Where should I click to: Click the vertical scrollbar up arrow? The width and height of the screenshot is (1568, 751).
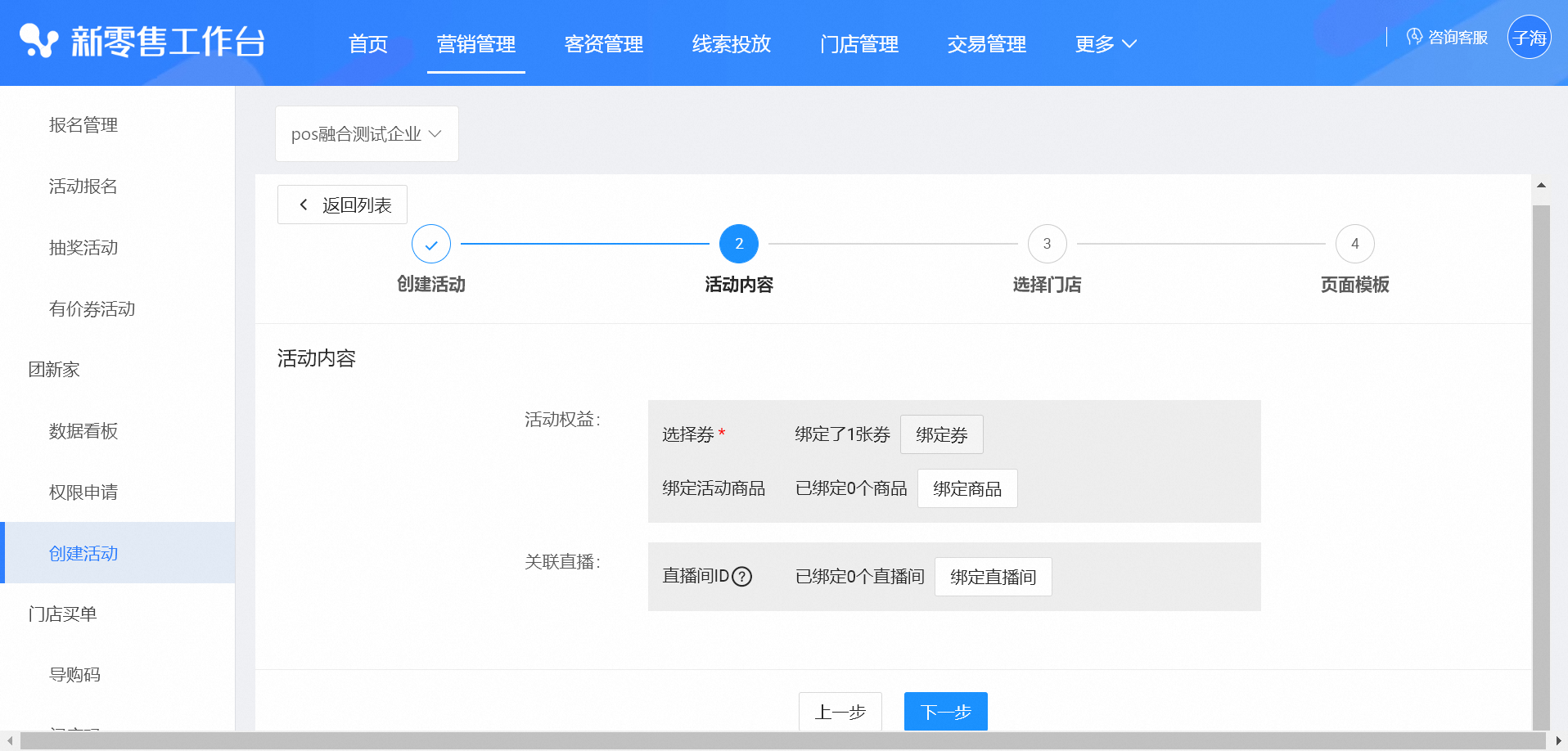pos(1541,186)
